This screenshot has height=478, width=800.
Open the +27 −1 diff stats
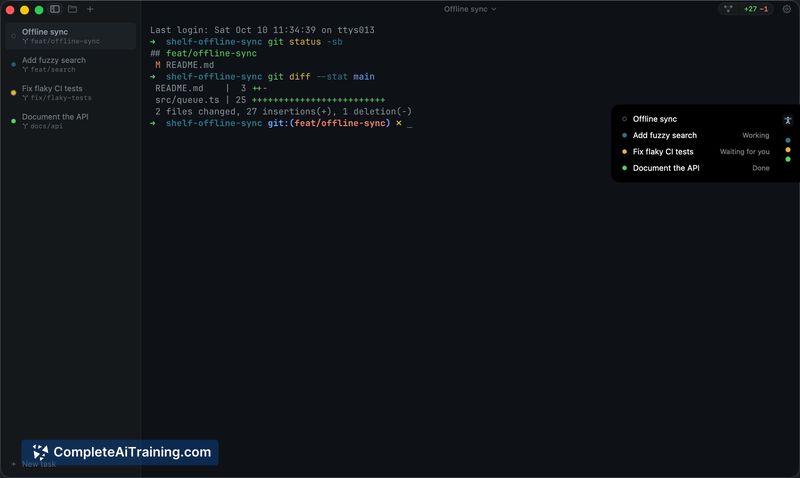(756, 9)
